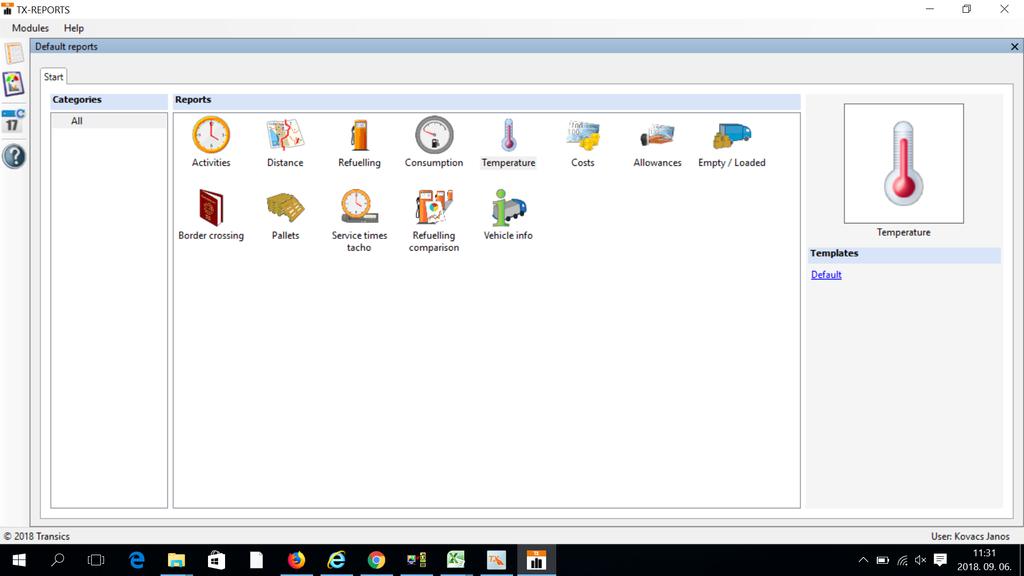This screenshot has height=576, width=1024.
Task: Open File Explorer from the taskbar
Action: [x=176, y=560]
